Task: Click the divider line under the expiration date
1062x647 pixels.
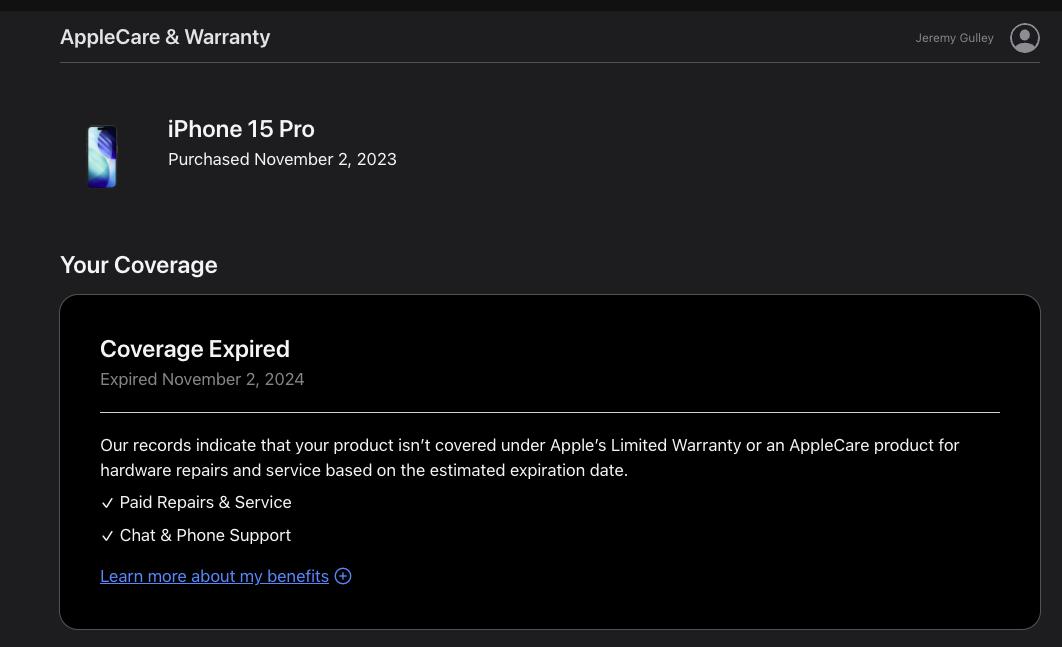Action: 550,412
